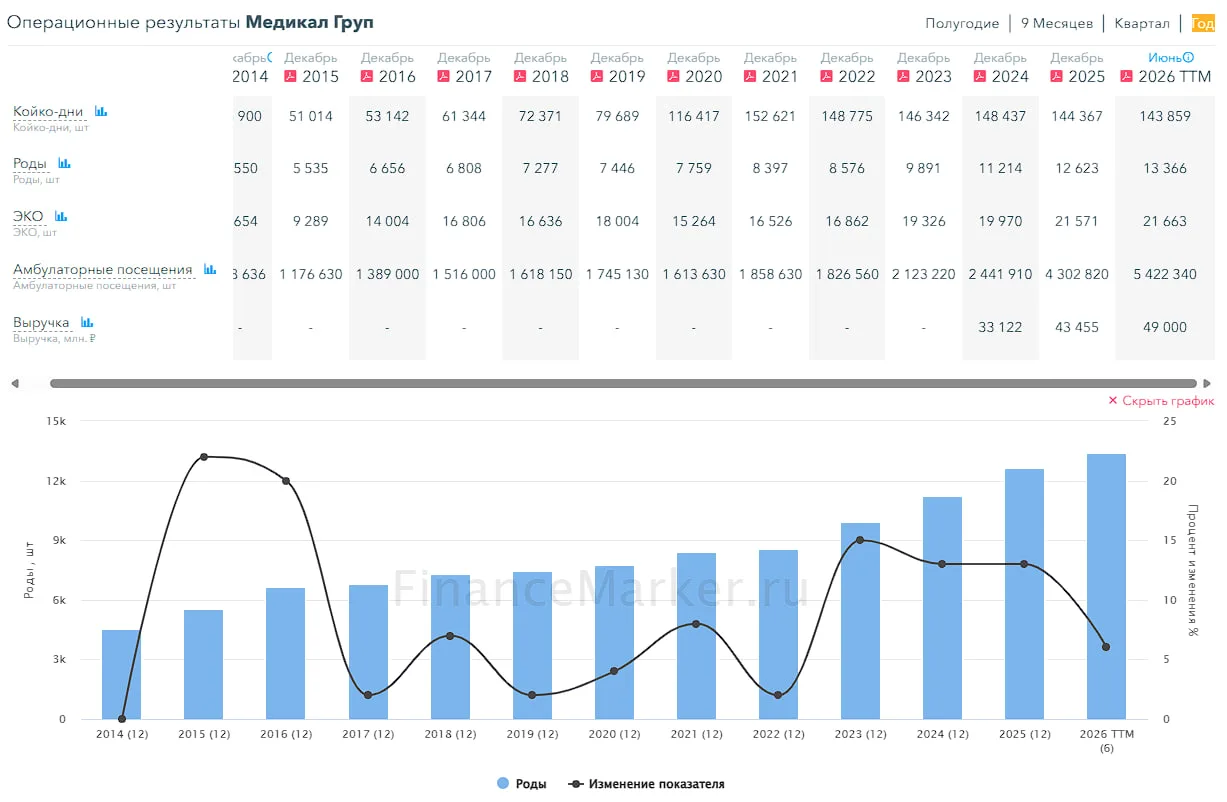
Task: Open PDF report icon for Декабрь 2020
Action: click(674, 76)
